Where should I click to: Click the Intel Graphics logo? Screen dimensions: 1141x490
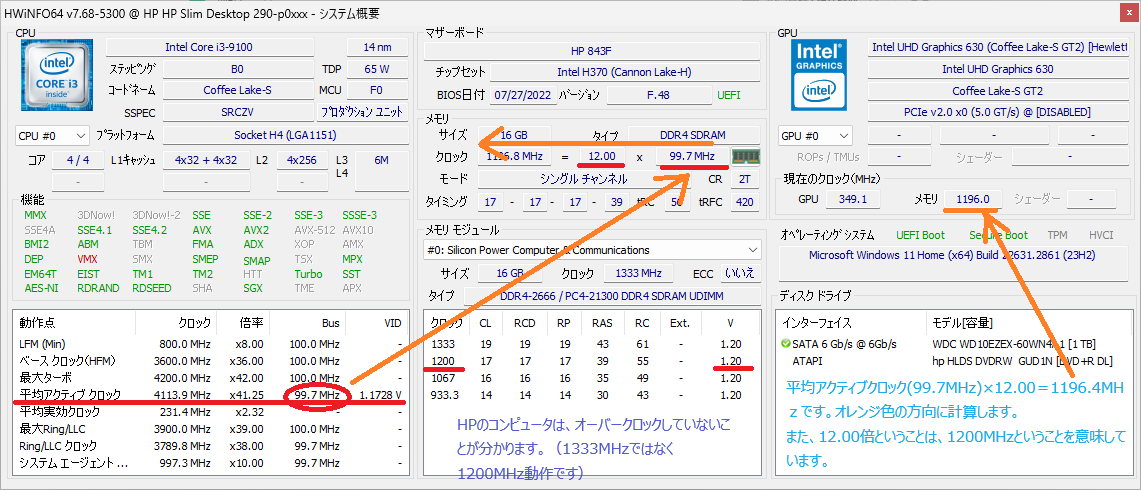819,76
